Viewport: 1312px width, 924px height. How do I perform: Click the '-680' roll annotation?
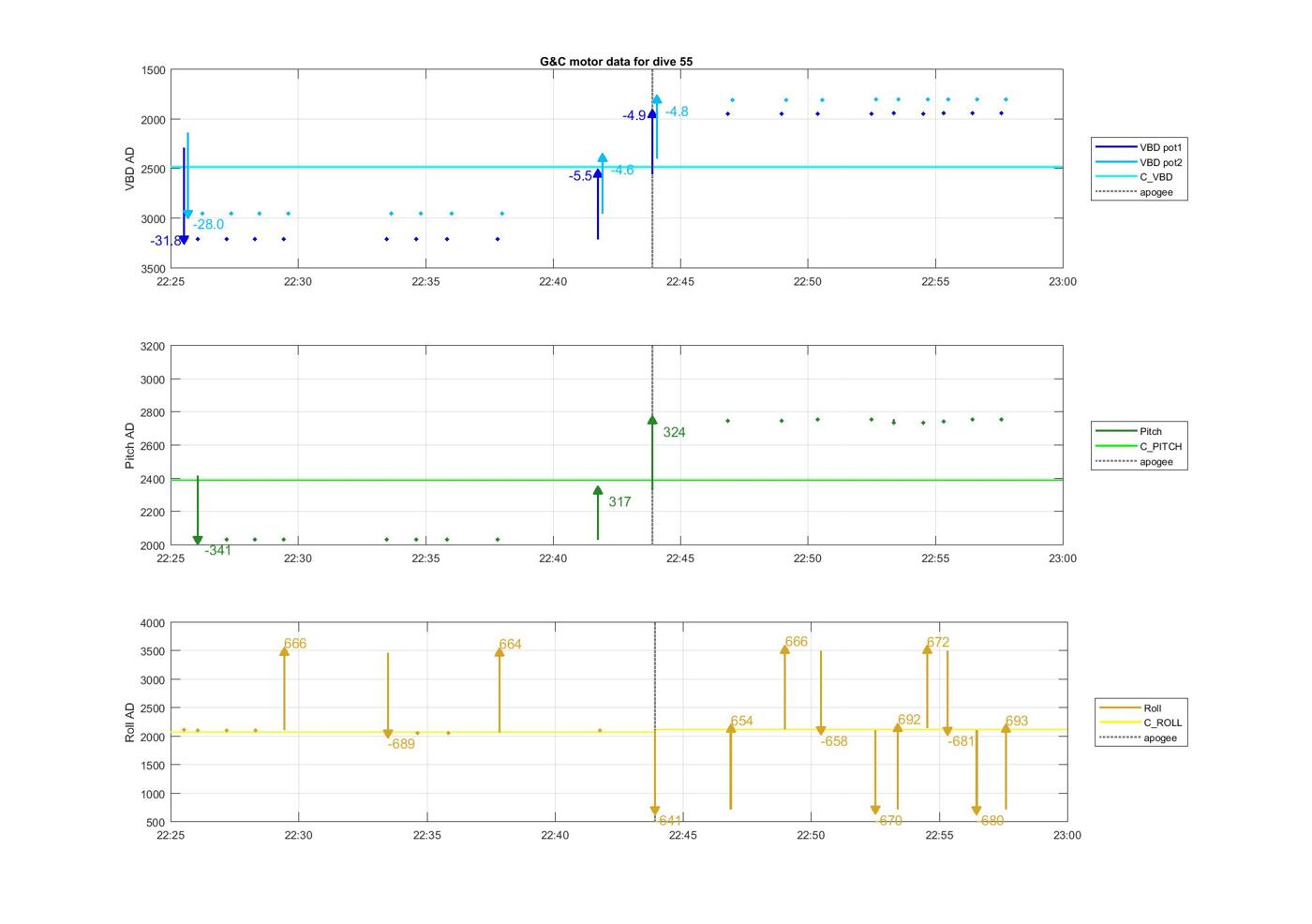click(x=991, y=821)
